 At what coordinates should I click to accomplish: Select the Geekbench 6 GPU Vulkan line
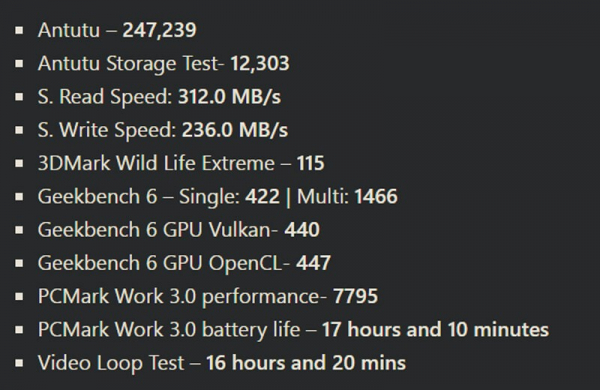point(179,230)
